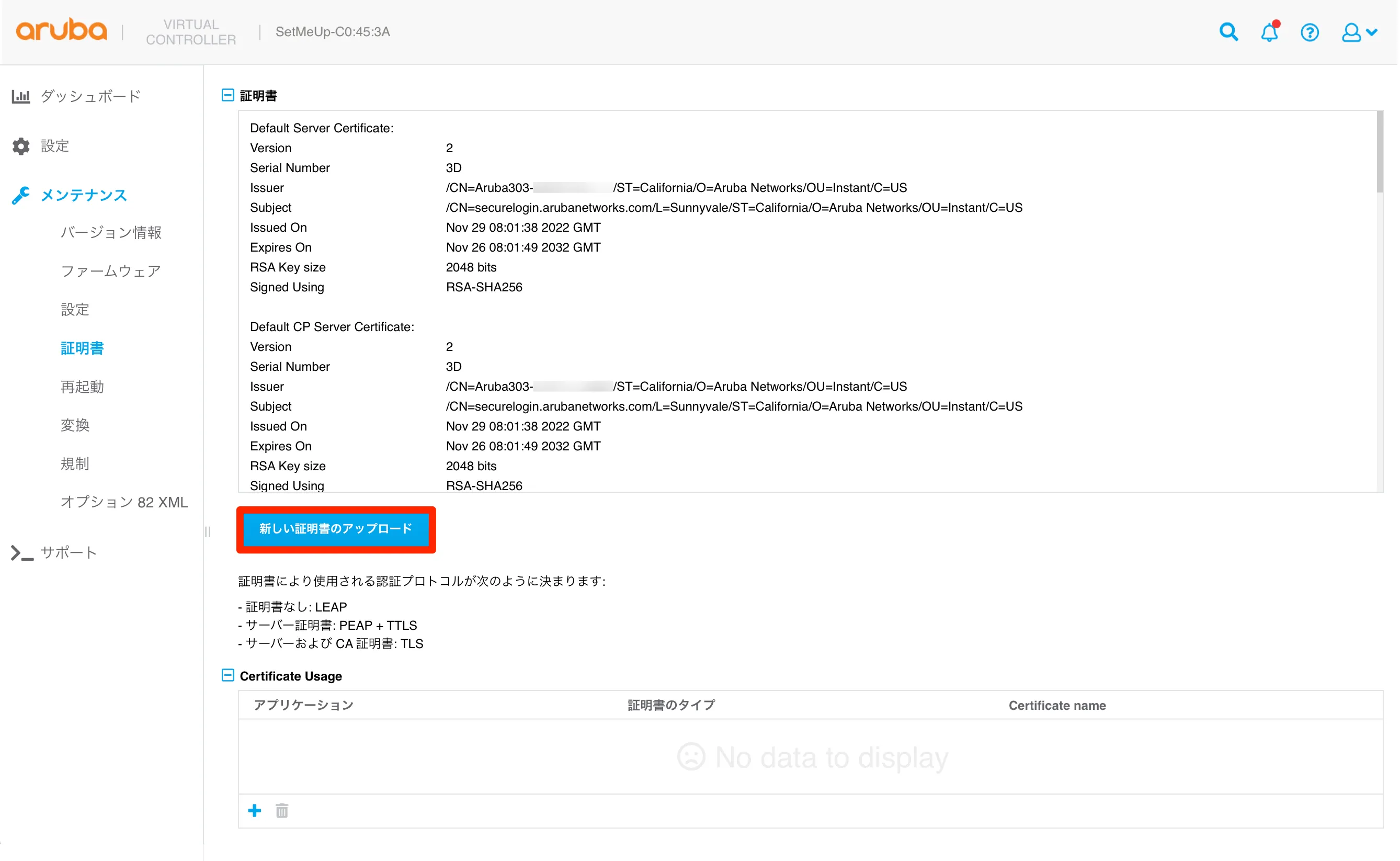Open 設定 under メンテナンス

pyautogui.click(x=75, y=310)
